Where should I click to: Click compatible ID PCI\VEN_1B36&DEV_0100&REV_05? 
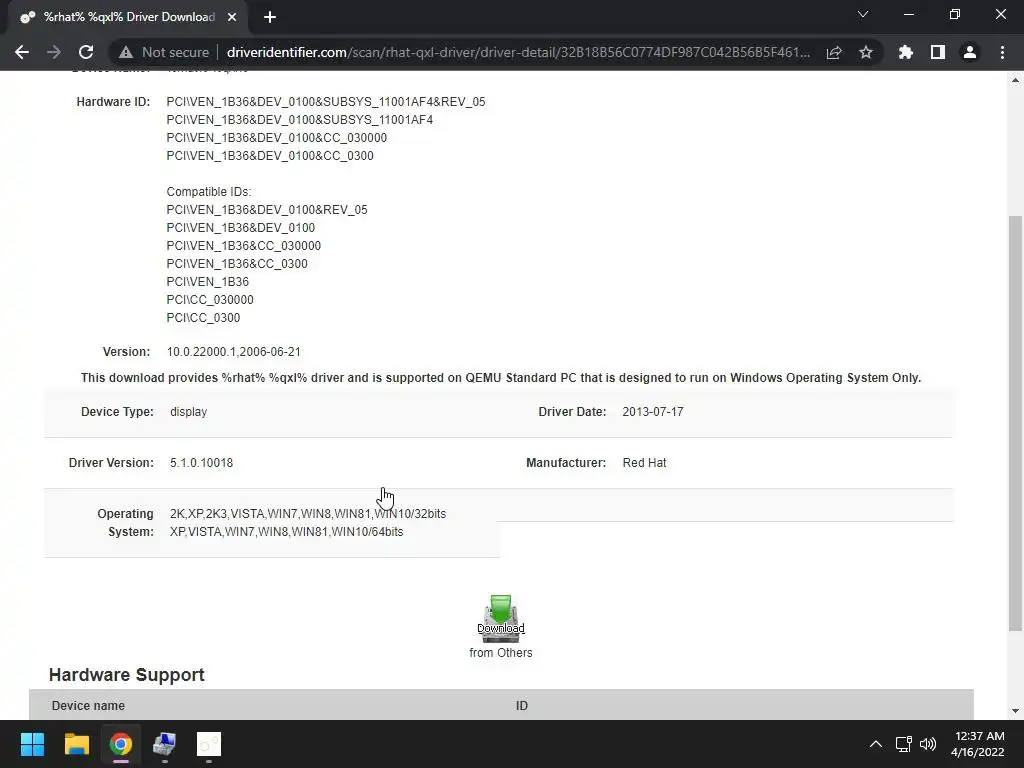coord(267,210)
